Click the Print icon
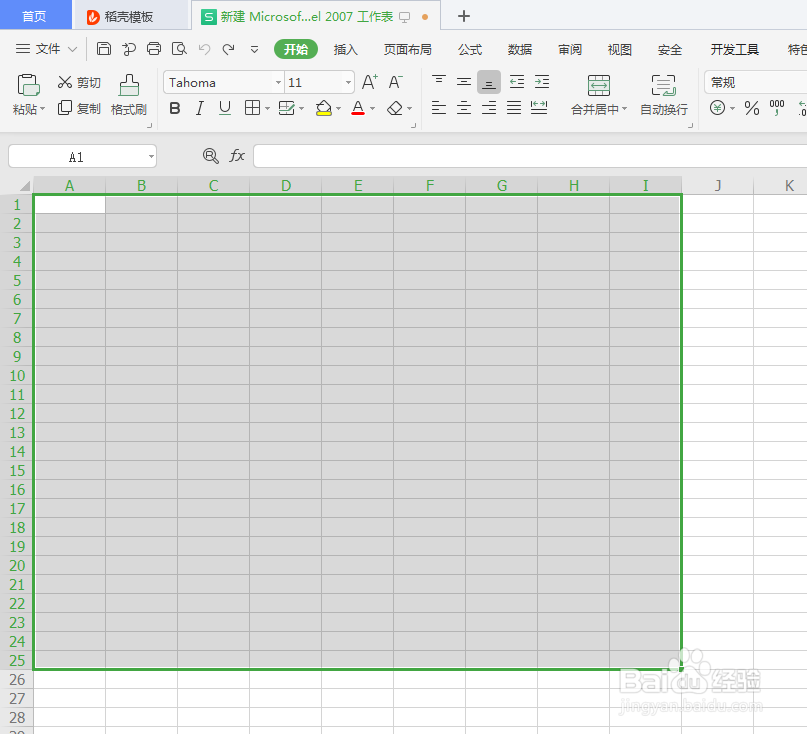 tap(154, 49)
